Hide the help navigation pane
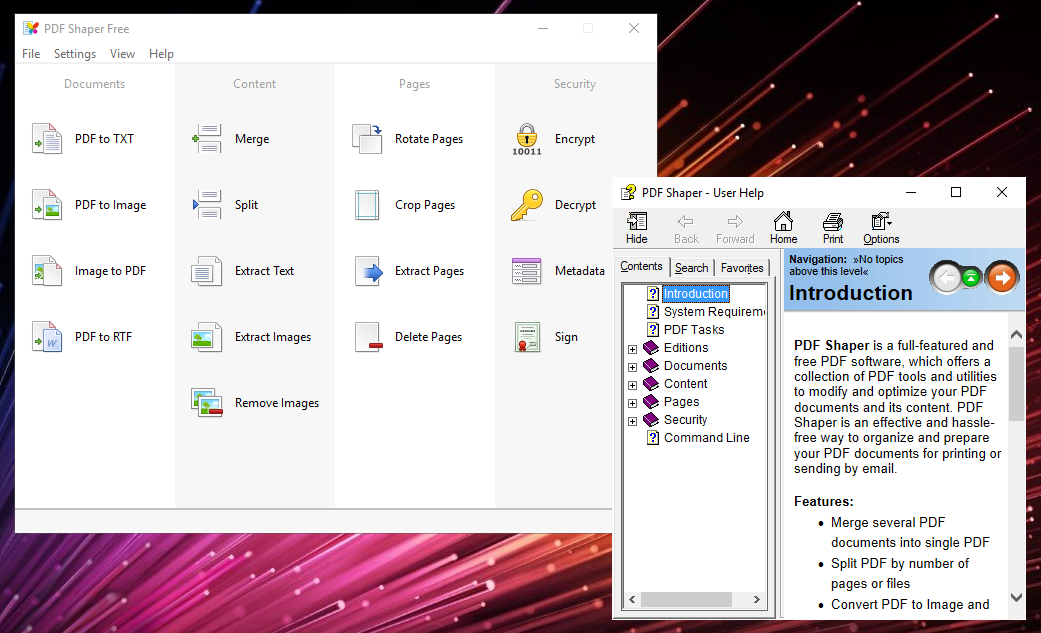The height and width of the screenshot is (633, 1041). tap(637, 227)
